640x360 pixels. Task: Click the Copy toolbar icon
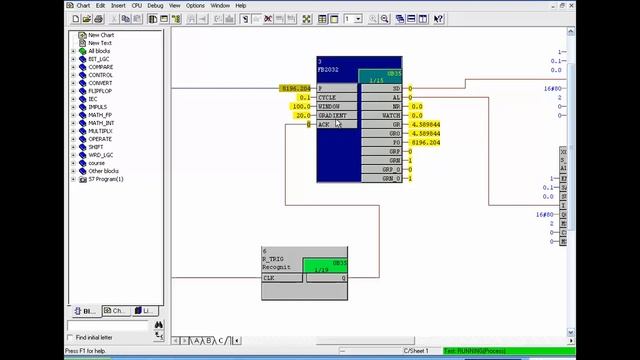coord(126,19)
